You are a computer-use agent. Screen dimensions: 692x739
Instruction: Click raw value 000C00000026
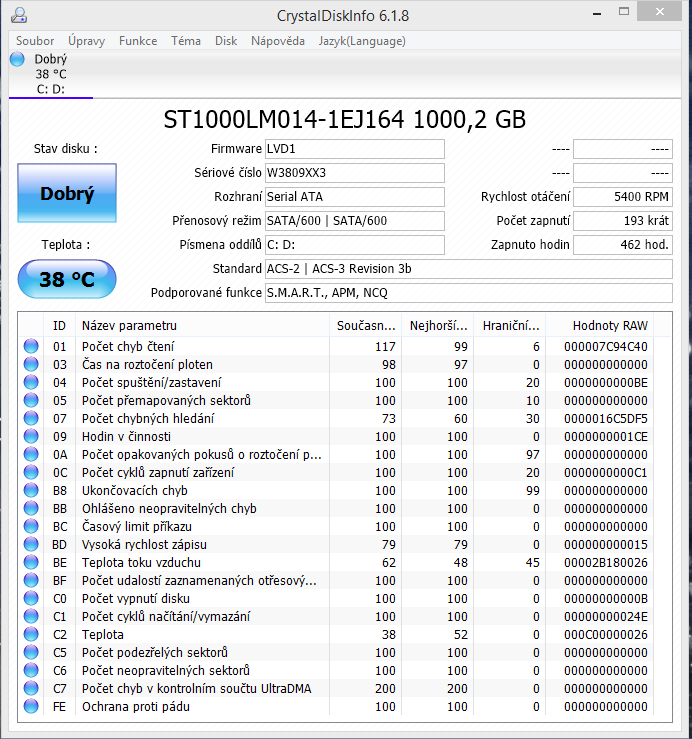coord(606,634)
